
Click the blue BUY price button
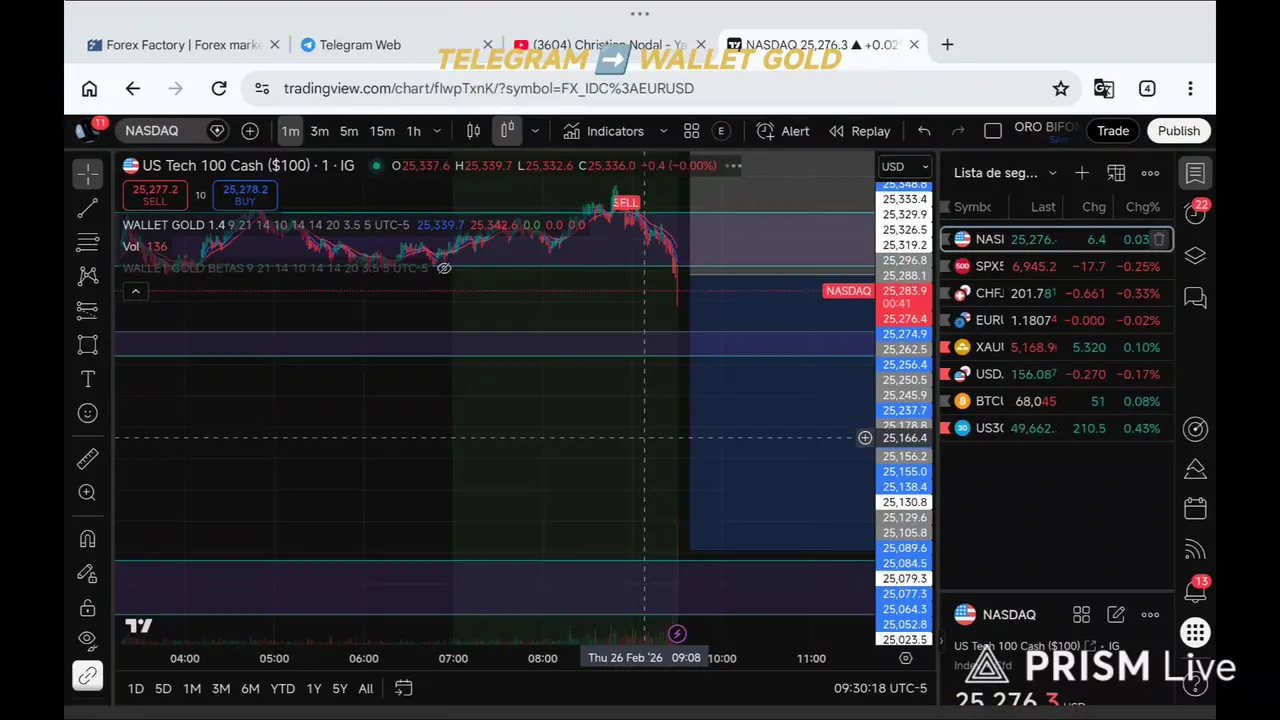click(245, 195)
